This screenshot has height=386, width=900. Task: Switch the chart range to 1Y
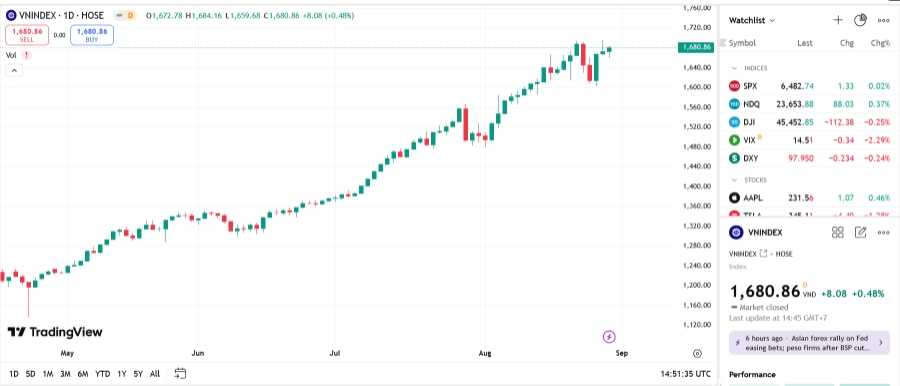[x=122, y=374]
